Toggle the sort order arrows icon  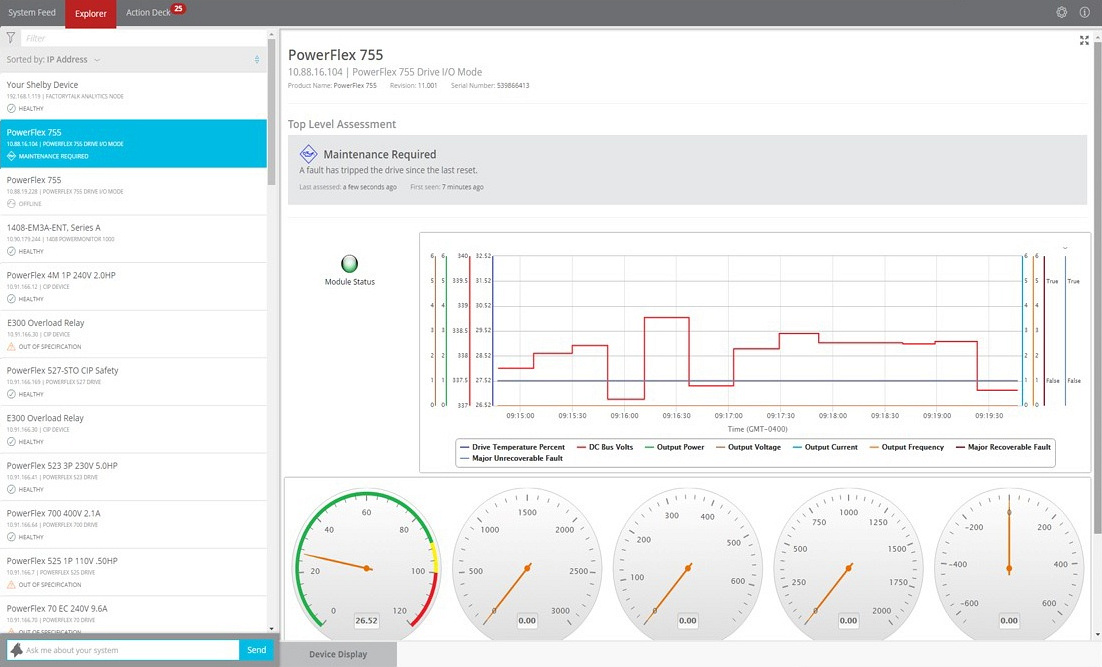point(257,60)
